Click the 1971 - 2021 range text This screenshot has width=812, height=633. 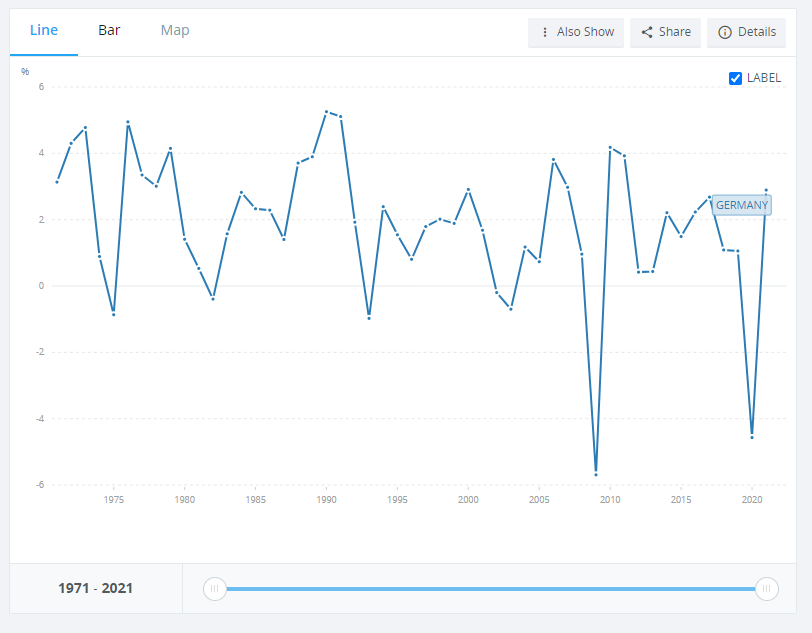point(96,588)
